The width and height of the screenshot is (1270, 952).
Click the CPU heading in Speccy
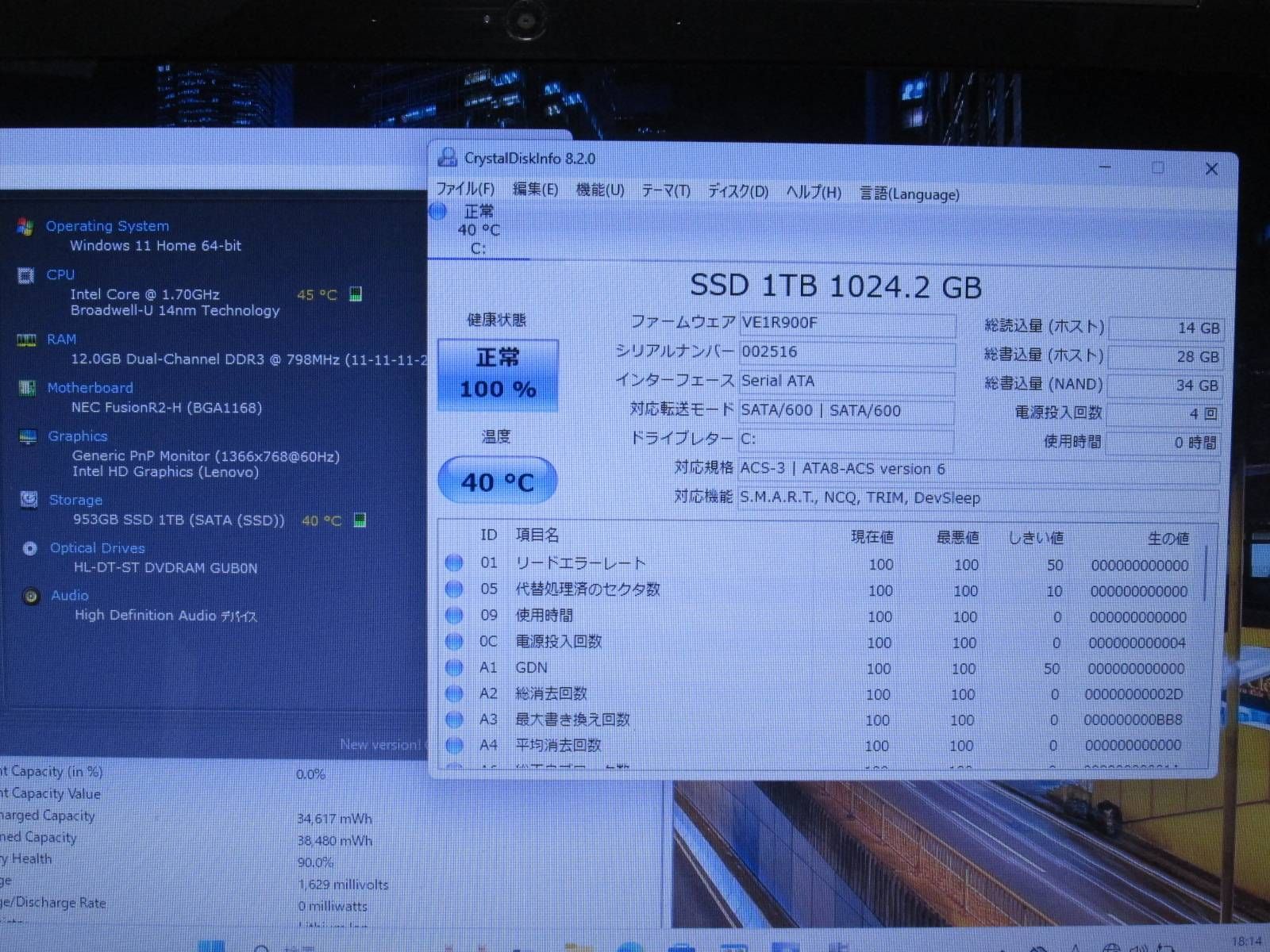coord(60,274)
